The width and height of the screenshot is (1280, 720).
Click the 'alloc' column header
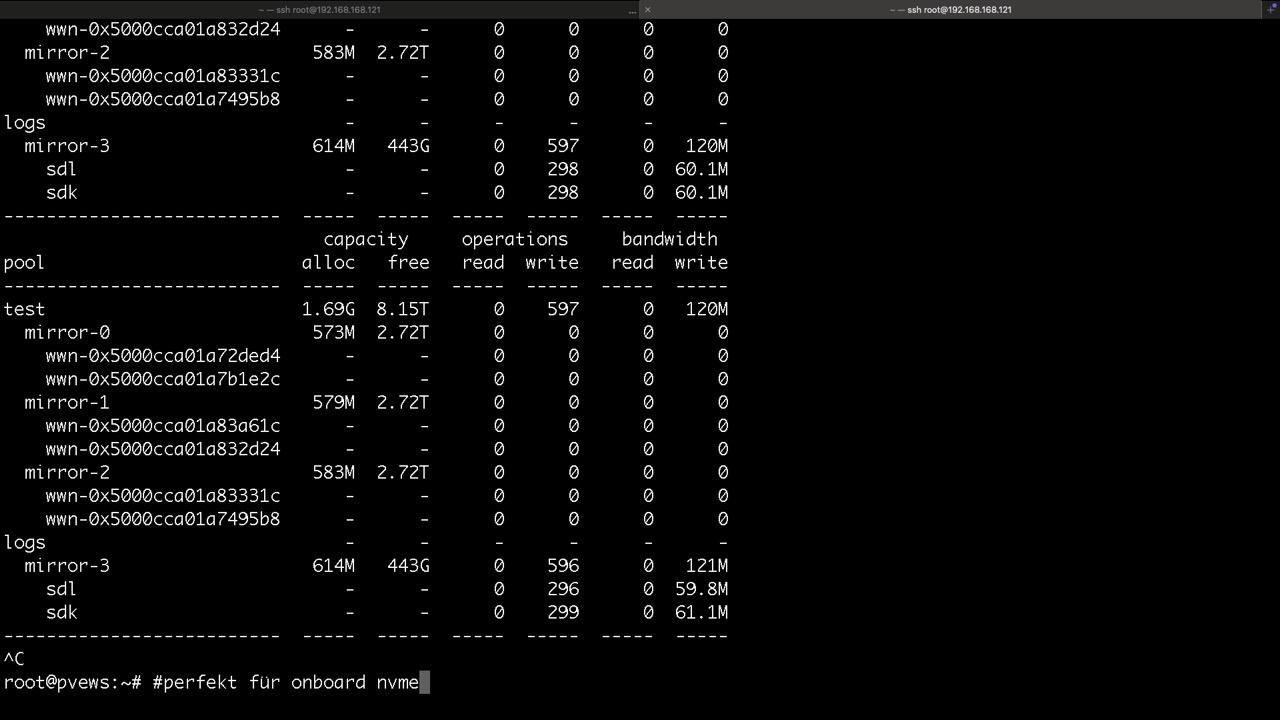[328, 262]
